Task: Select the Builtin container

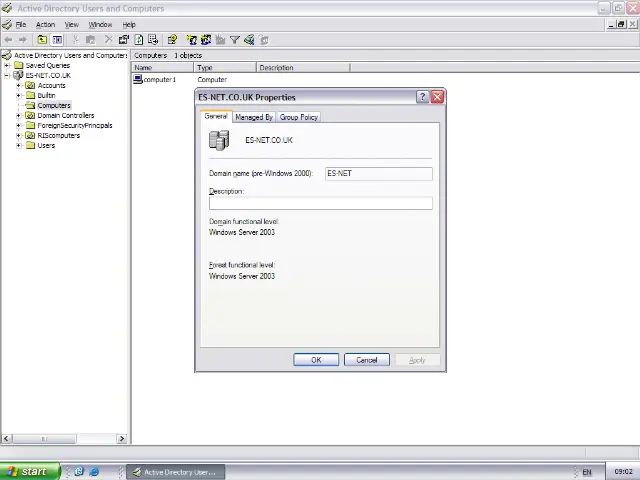Action: point(46,96)
